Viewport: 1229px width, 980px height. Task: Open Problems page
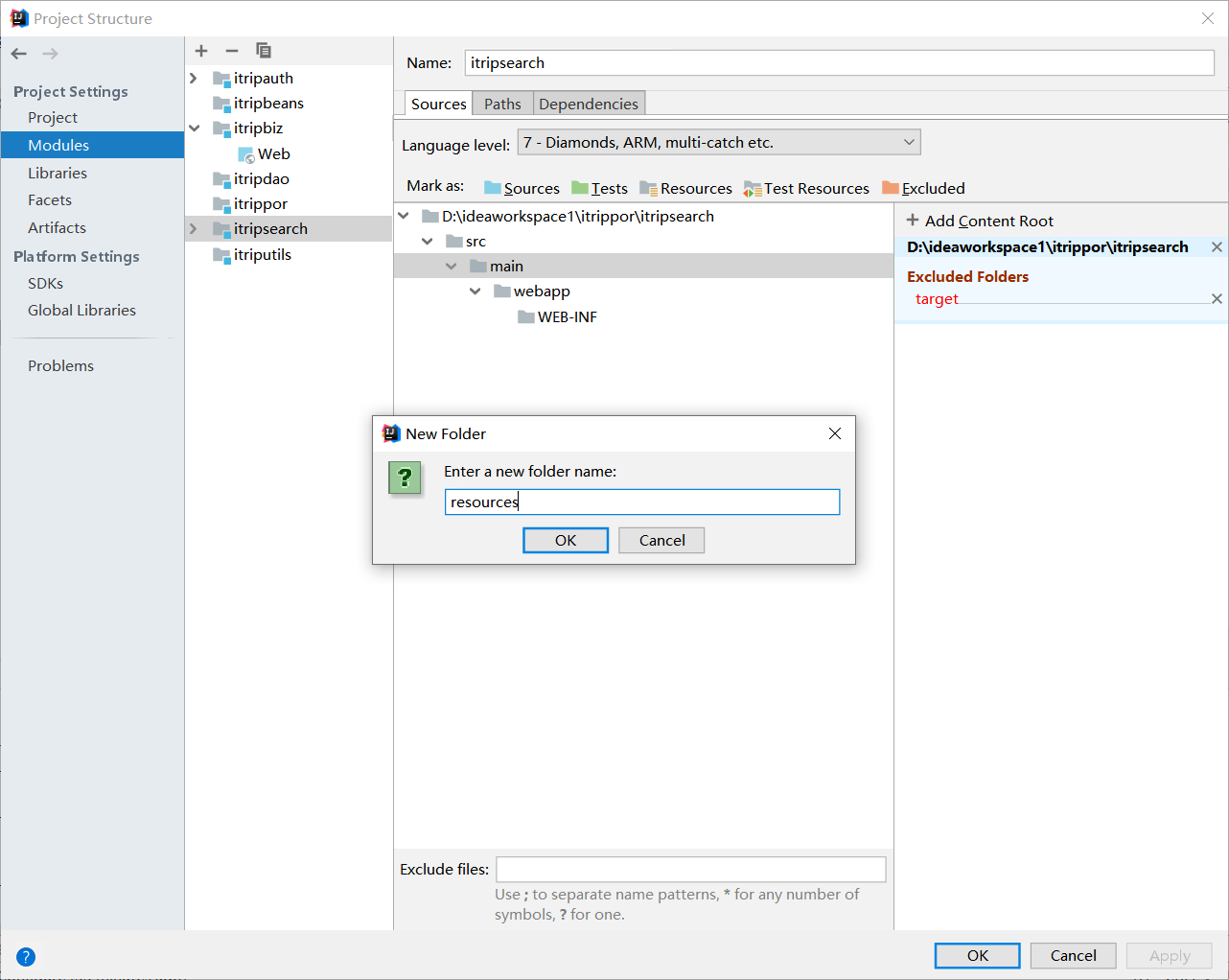coord(60,365)
